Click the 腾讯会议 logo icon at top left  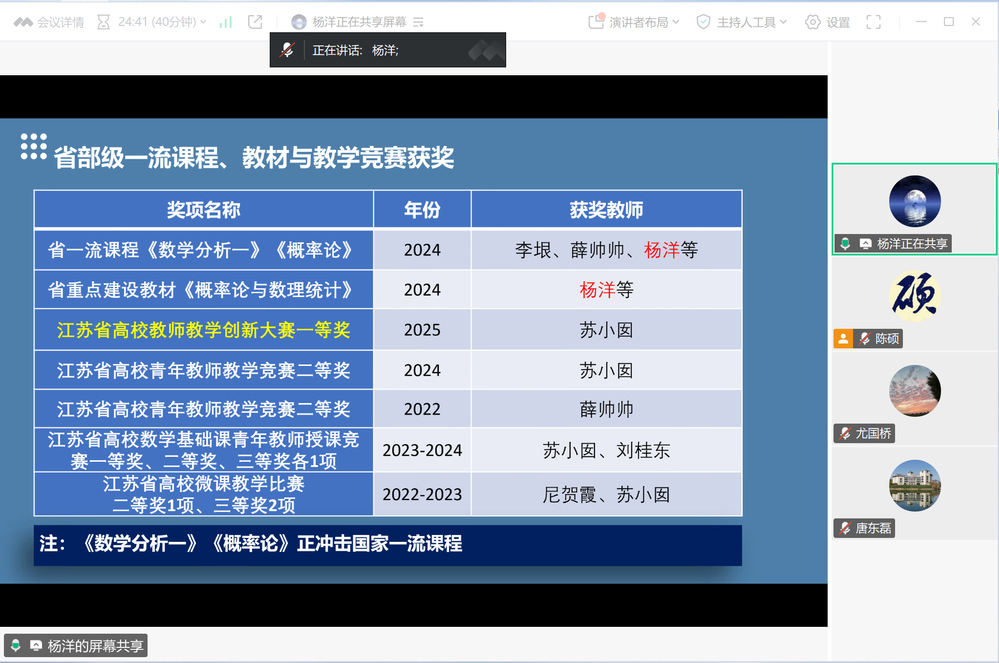[x=22, y=22]
